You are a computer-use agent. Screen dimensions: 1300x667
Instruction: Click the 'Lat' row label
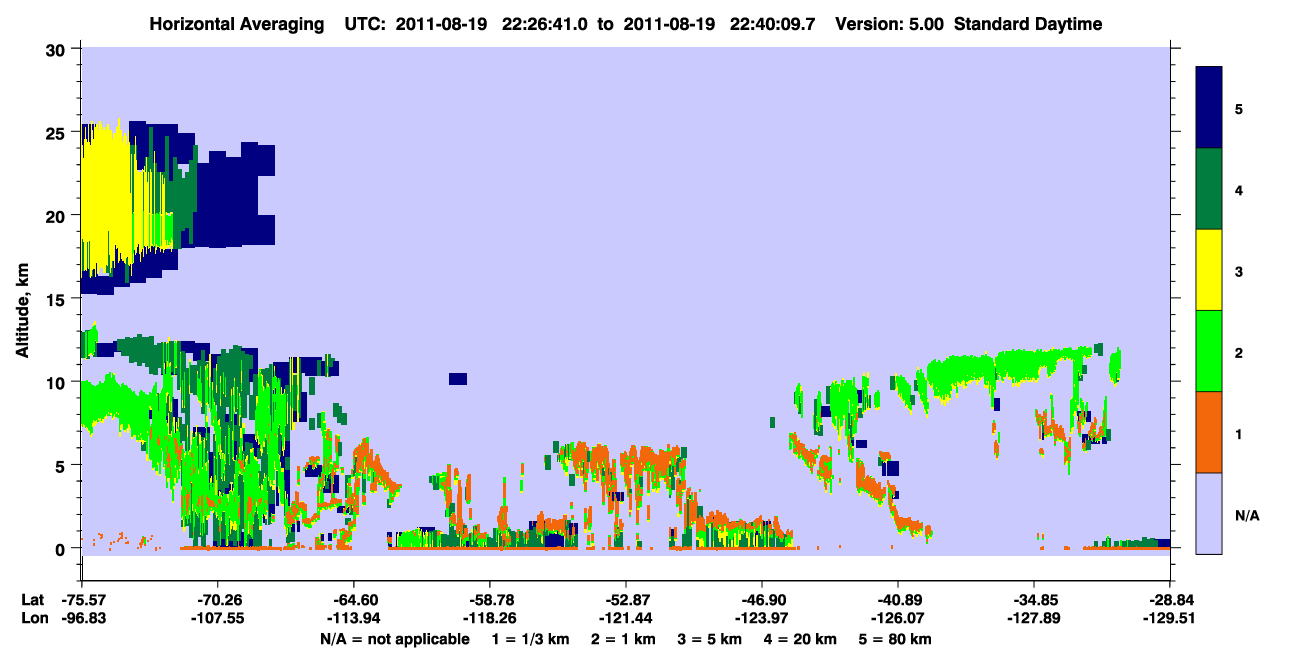pos(32,600)
